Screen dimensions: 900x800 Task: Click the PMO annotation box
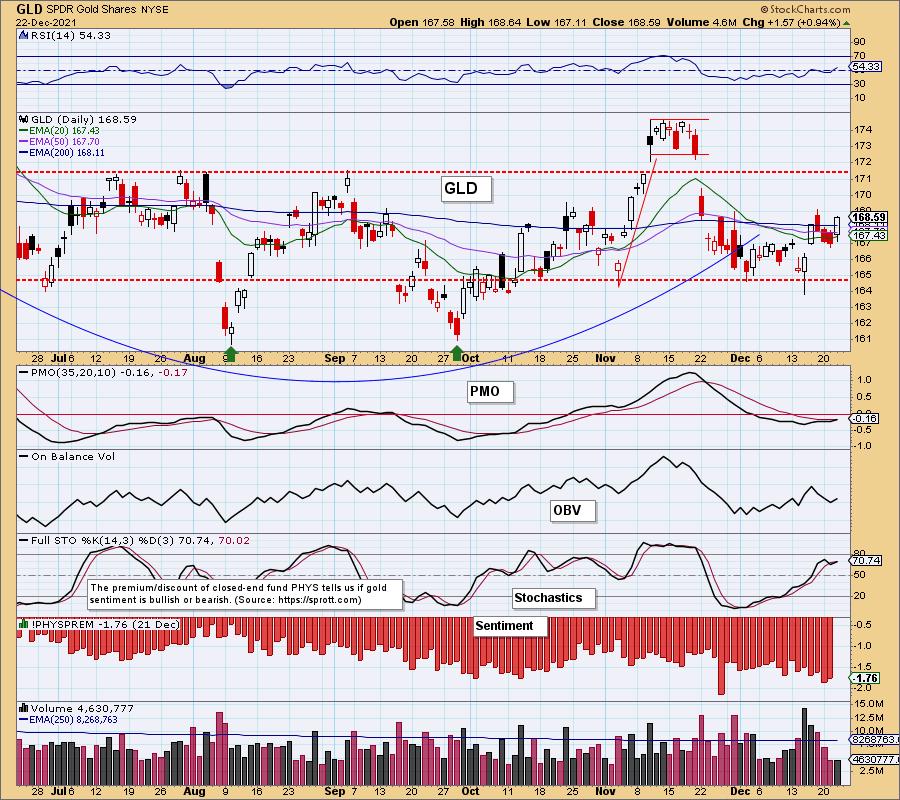(490, 392)
